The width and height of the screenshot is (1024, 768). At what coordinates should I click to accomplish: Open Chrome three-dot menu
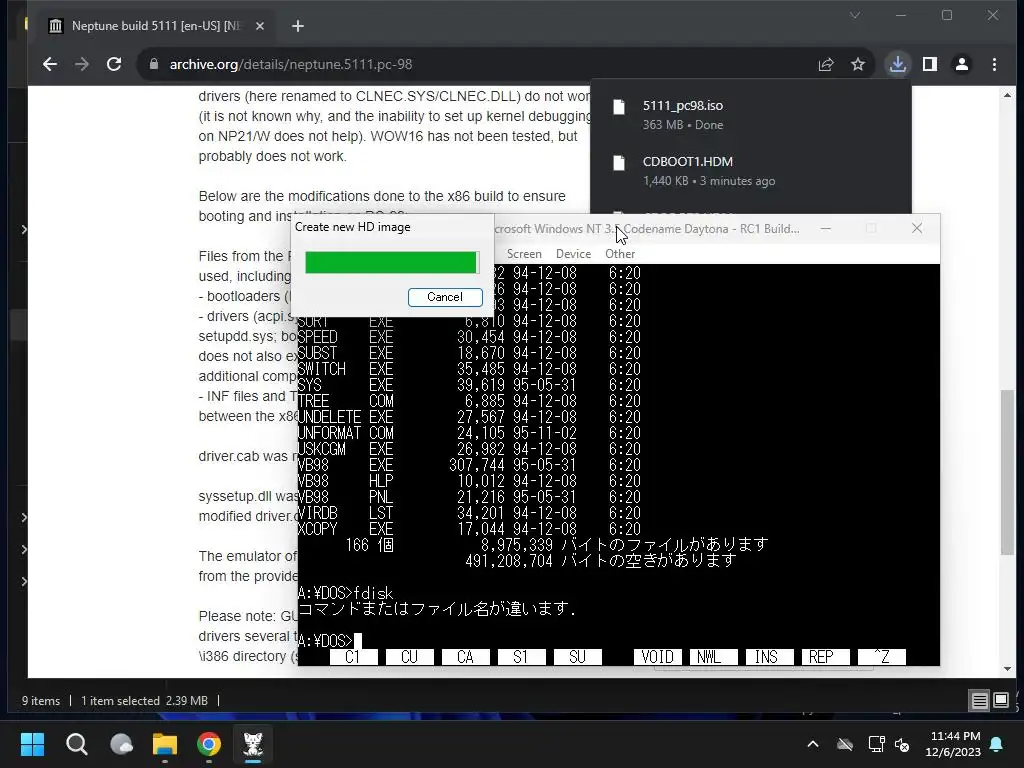point(994,64)
